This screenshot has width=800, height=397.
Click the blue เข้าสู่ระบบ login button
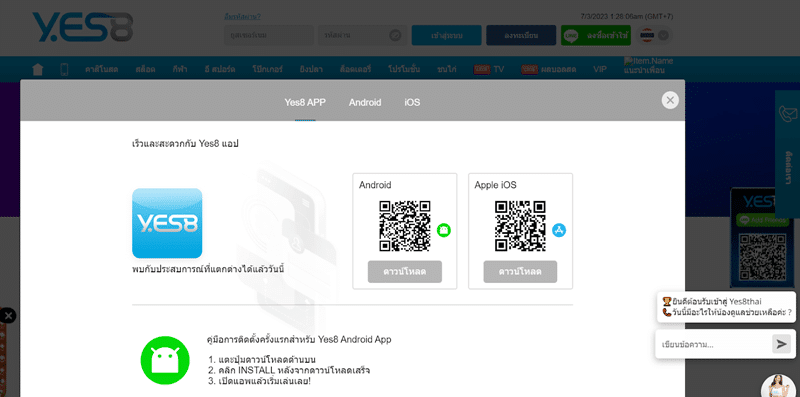446,35
